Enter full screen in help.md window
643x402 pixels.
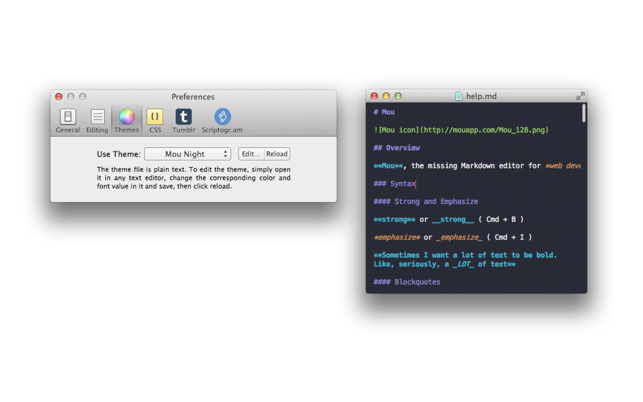(580, 96)
